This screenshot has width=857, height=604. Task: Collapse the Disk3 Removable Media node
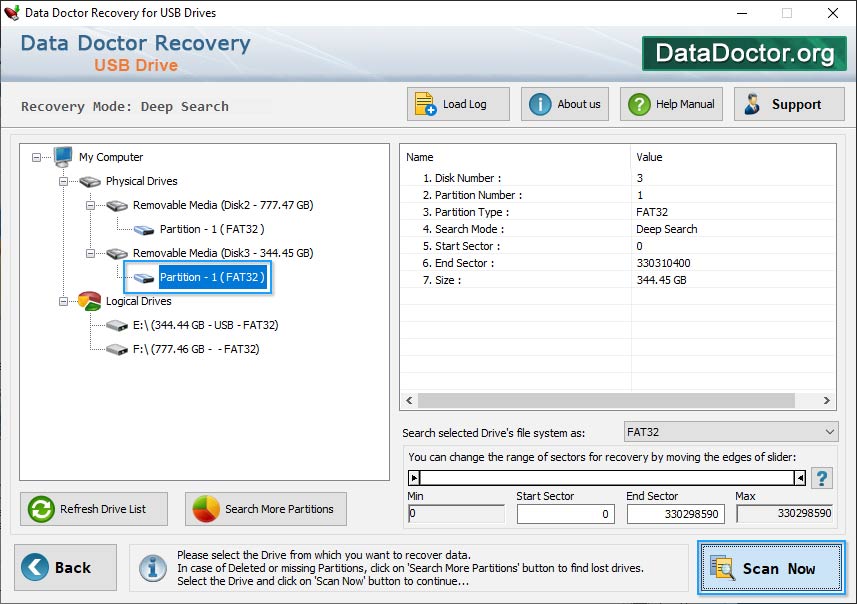click(90, 254)
